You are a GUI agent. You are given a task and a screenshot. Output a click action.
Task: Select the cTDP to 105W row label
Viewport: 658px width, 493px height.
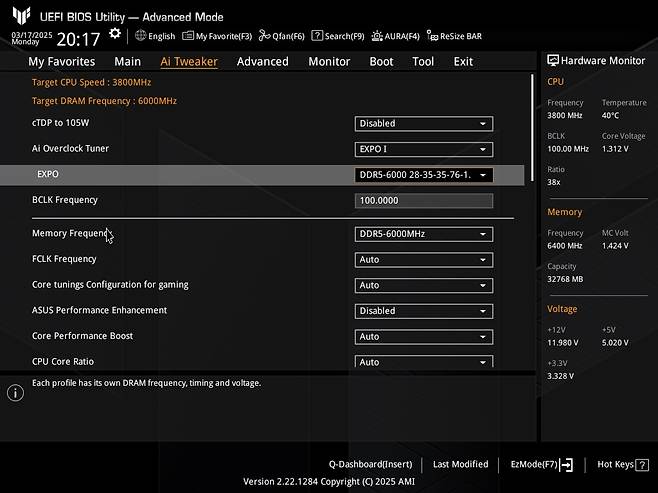click(x=60, y=123)
